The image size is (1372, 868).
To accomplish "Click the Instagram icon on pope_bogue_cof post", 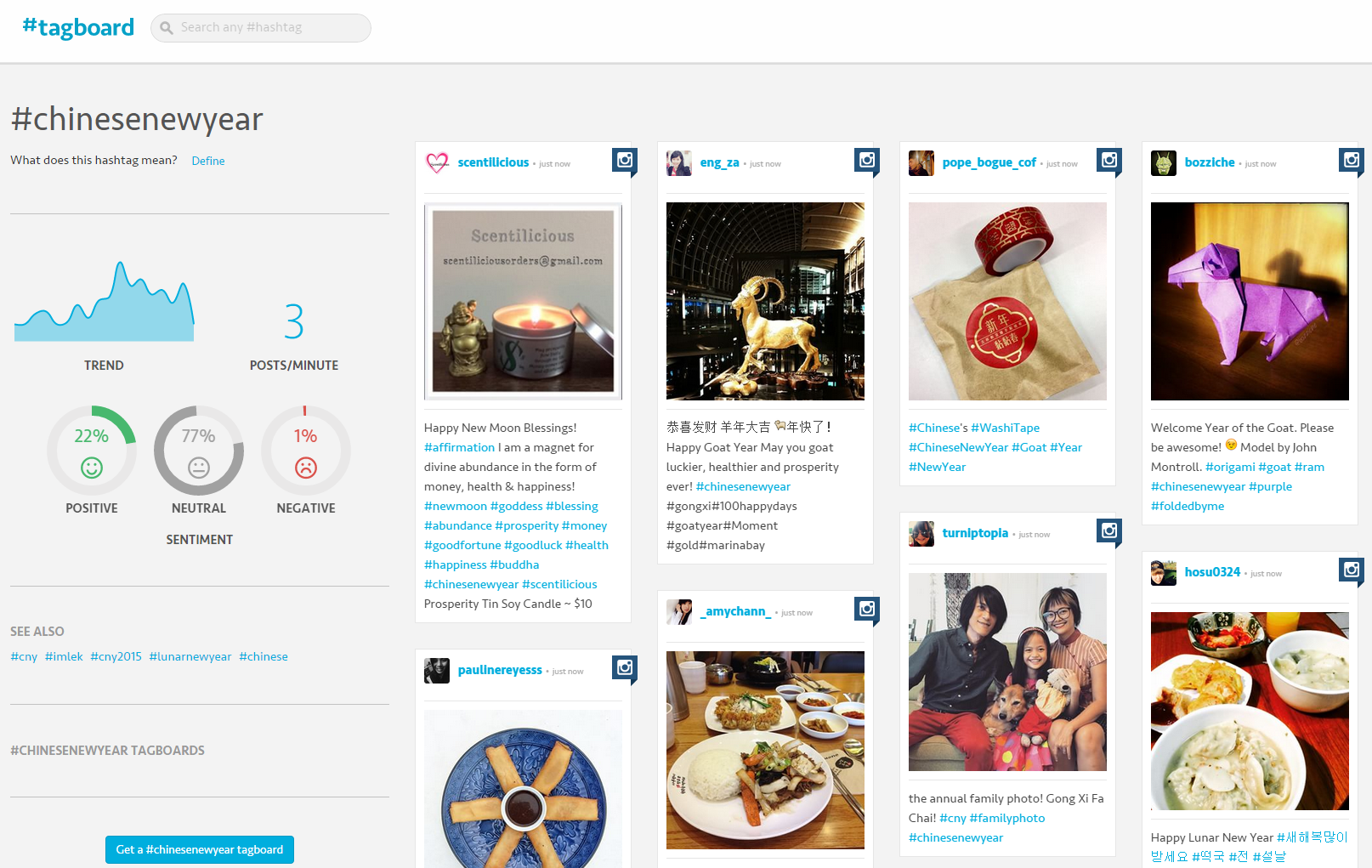I will point(1109,160).
